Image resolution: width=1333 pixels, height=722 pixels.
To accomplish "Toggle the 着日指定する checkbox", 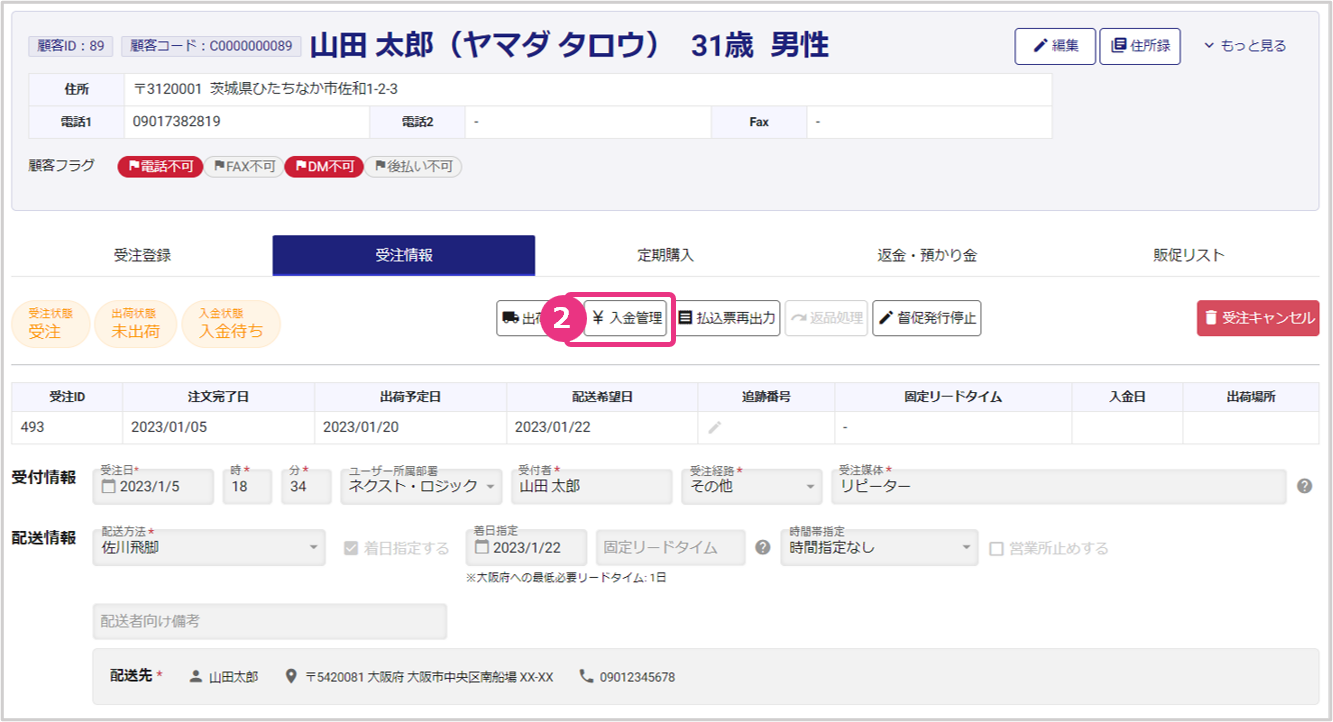I will [x=350, y=548].
